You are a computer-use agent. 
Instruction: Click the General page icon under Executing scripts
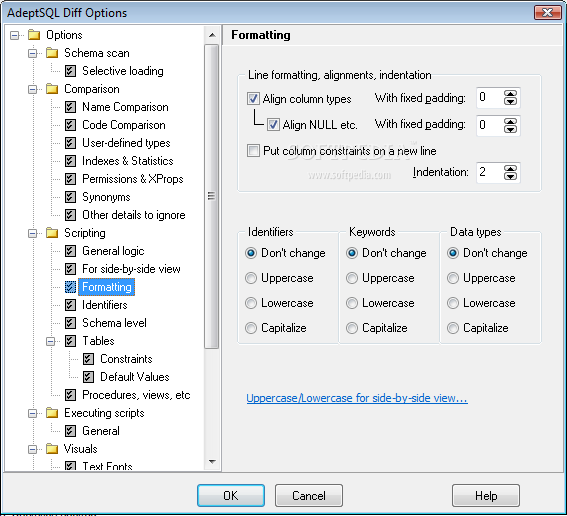click(70, 431)
